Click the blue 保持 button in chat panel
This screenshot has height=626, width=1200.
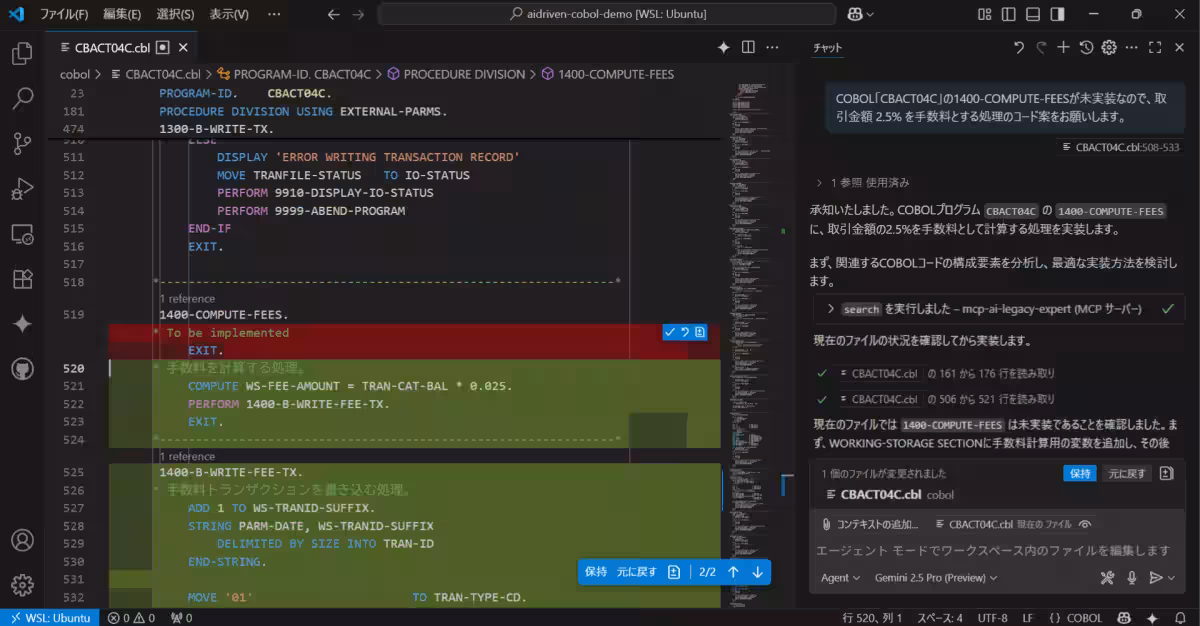(1080, 474)
